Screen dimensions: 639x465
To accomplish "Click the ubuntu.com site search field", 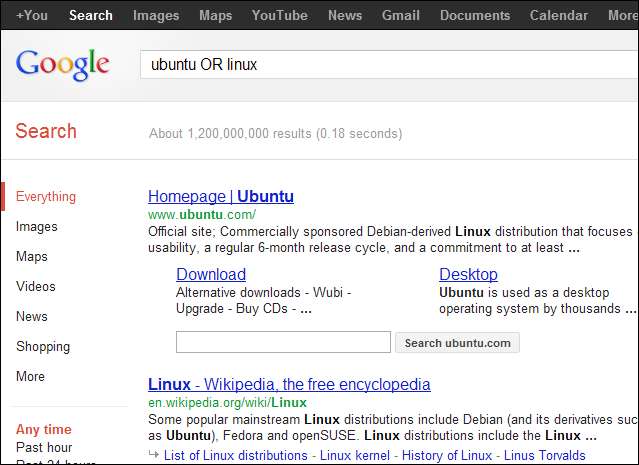I will 283,342.
